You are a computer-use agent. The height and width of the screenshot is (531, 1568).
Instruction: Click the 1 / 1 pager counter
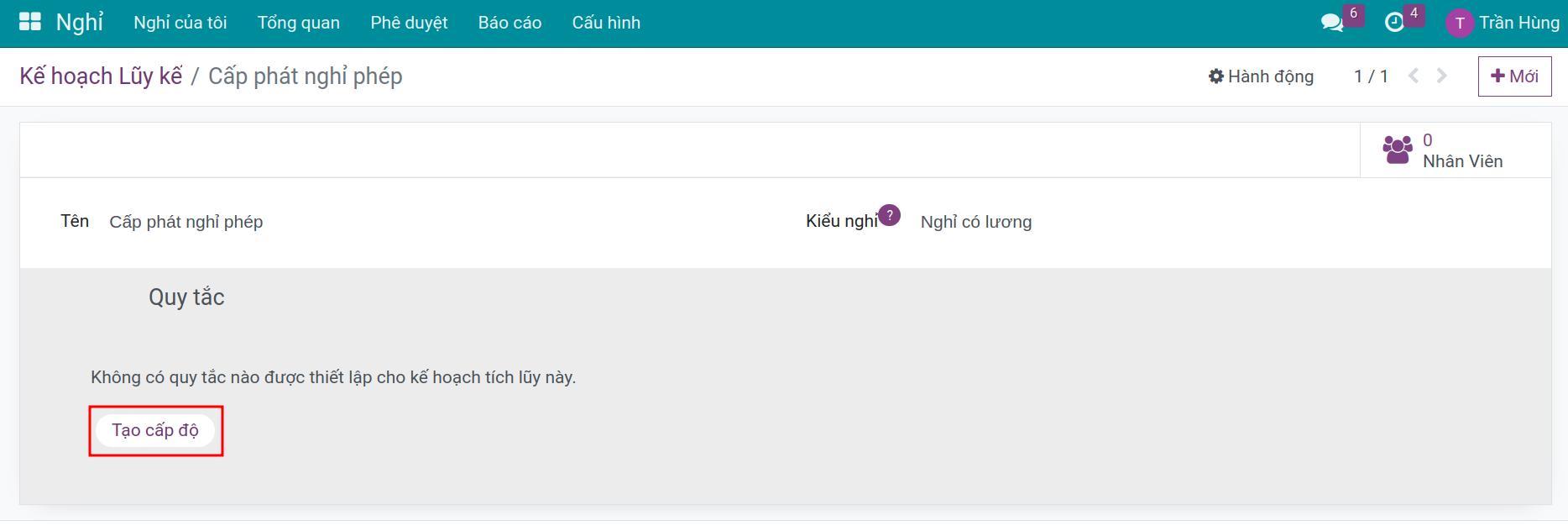tap(1371, 76)
